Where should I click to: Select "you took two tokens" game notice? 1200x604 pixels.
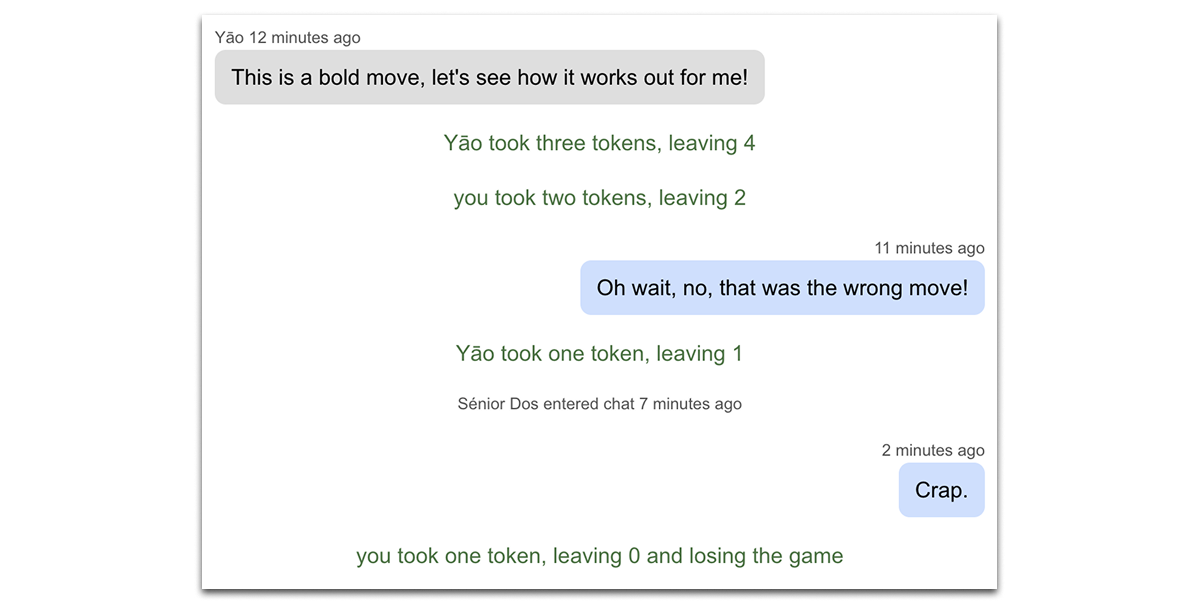tap(599, 198)
